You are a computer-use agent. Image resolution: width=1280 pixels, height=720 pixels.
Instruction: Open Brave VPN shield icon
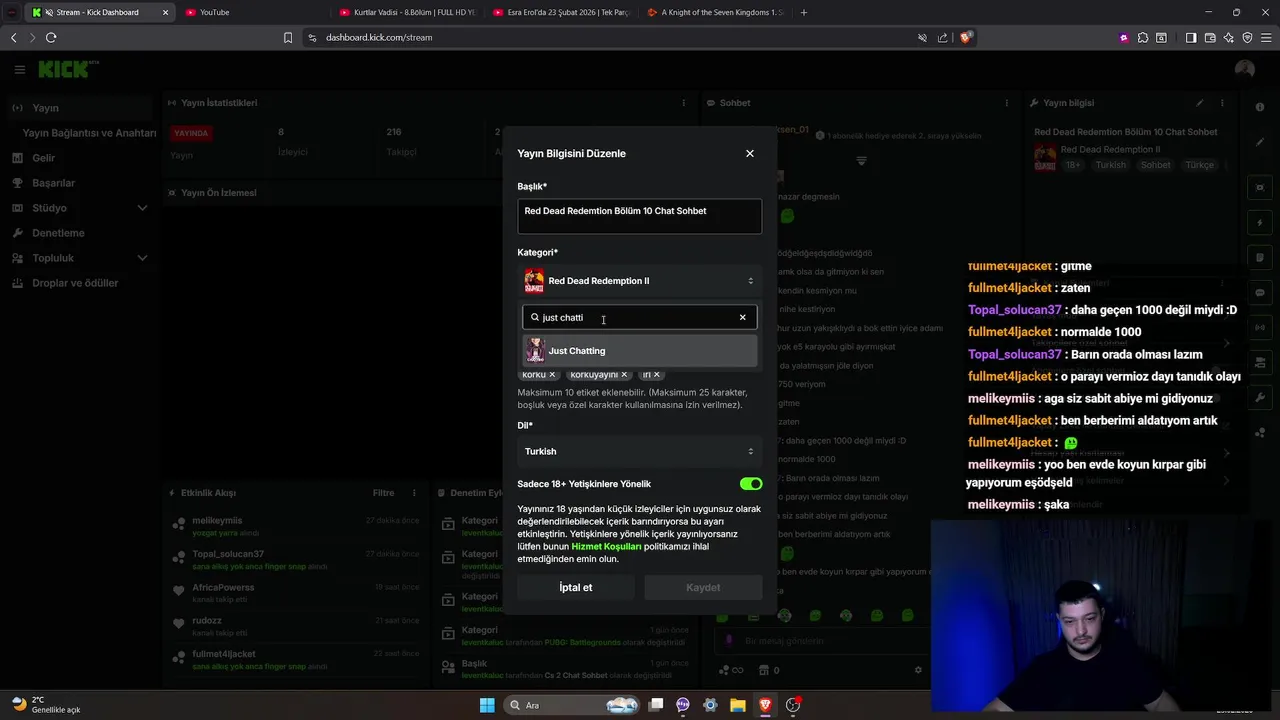click(x=1247, y=37)
